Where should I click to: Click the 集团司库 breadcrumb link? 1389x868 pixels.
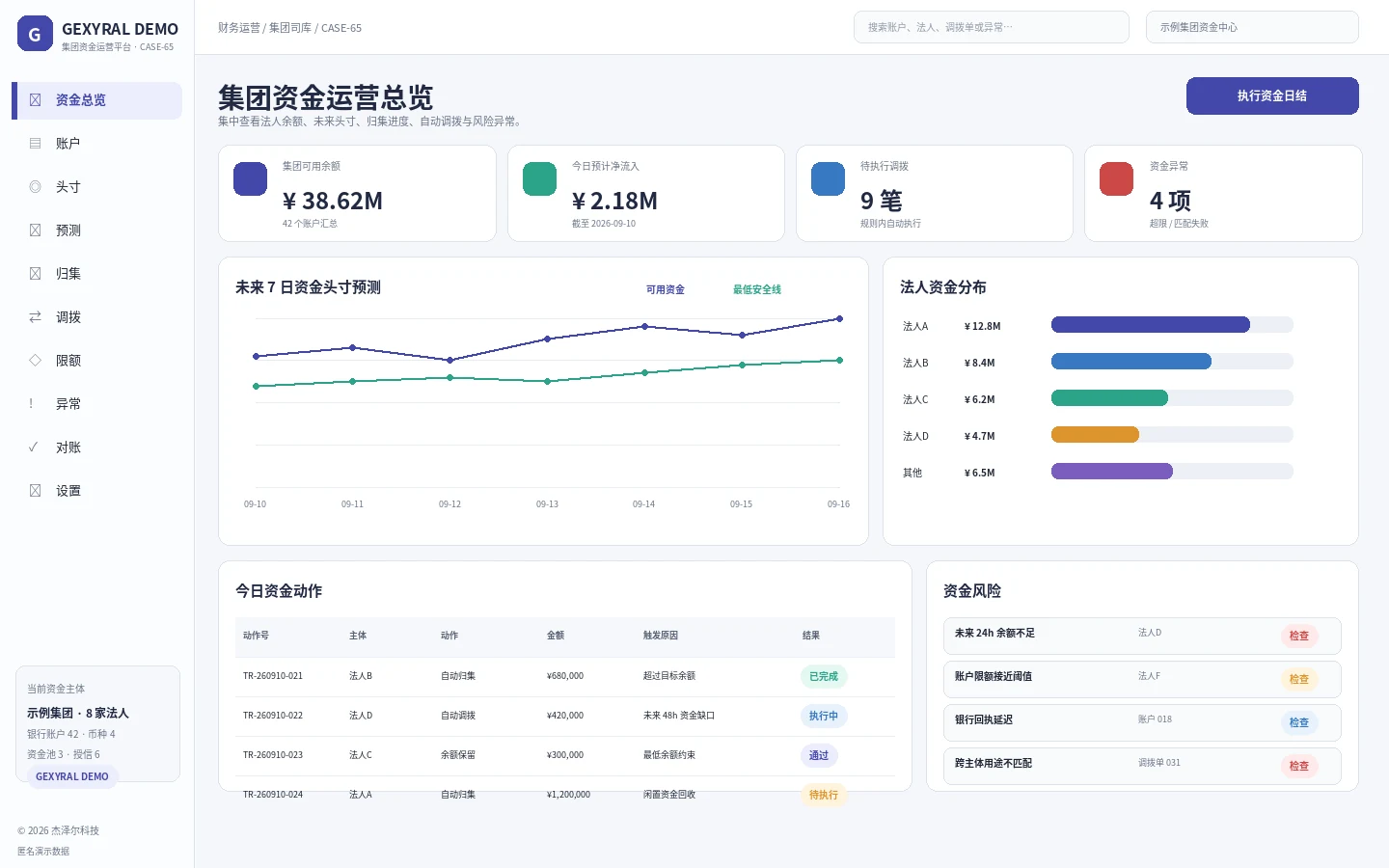pyautogui.click(x=289, y=28)
